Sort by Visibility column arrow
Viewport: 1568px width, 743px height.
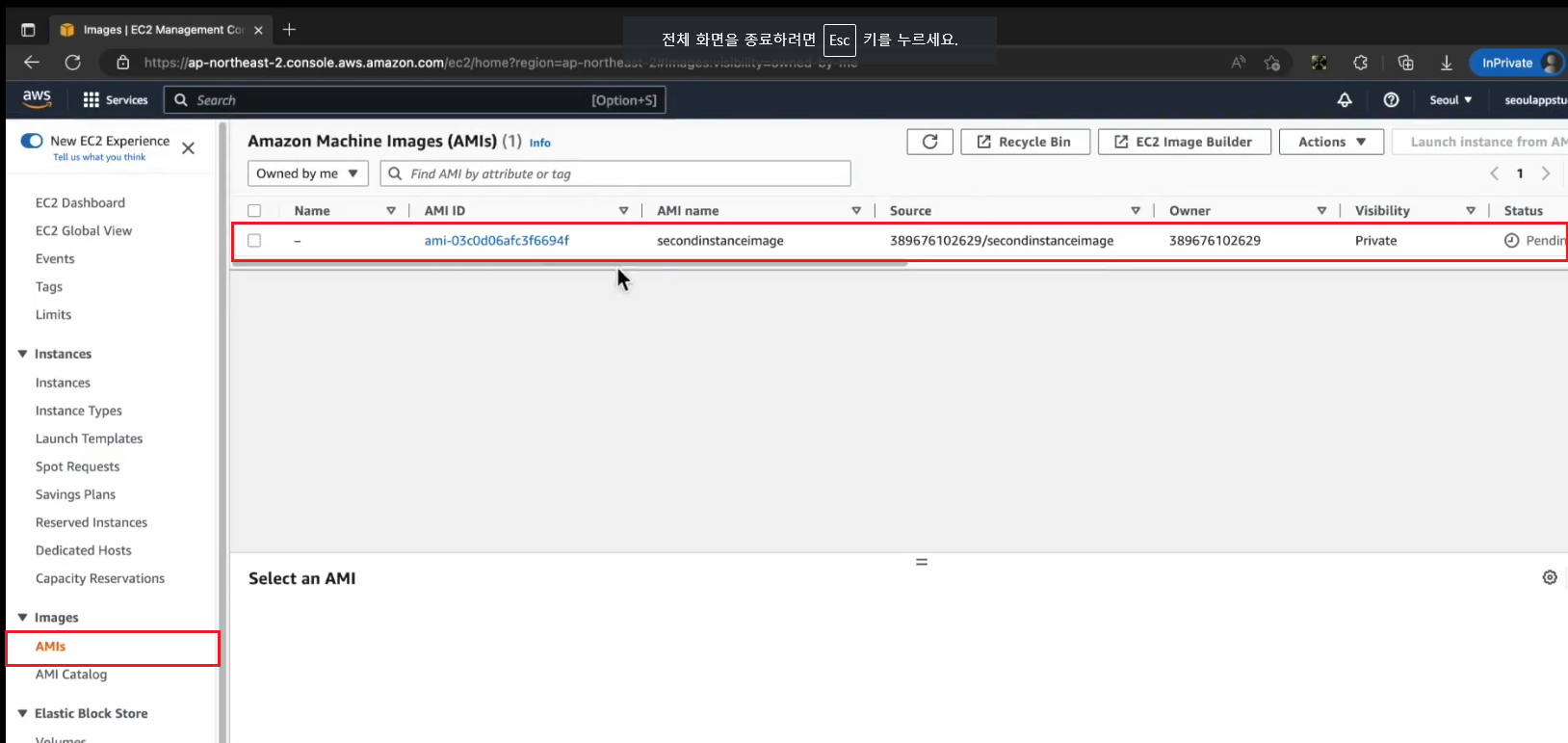pyautogui.click(x=1471, y=211)
